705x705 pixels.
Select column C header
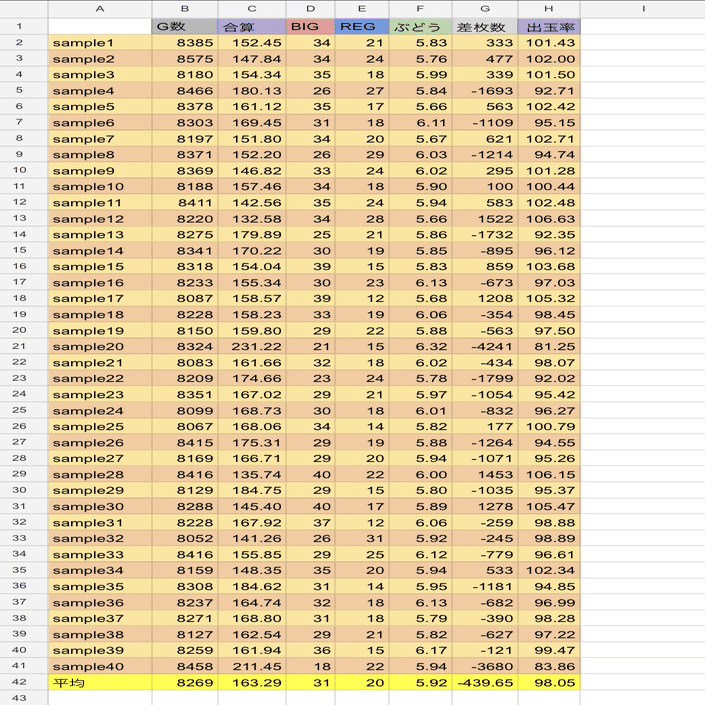pyautogui.click(x=252, y=9)
